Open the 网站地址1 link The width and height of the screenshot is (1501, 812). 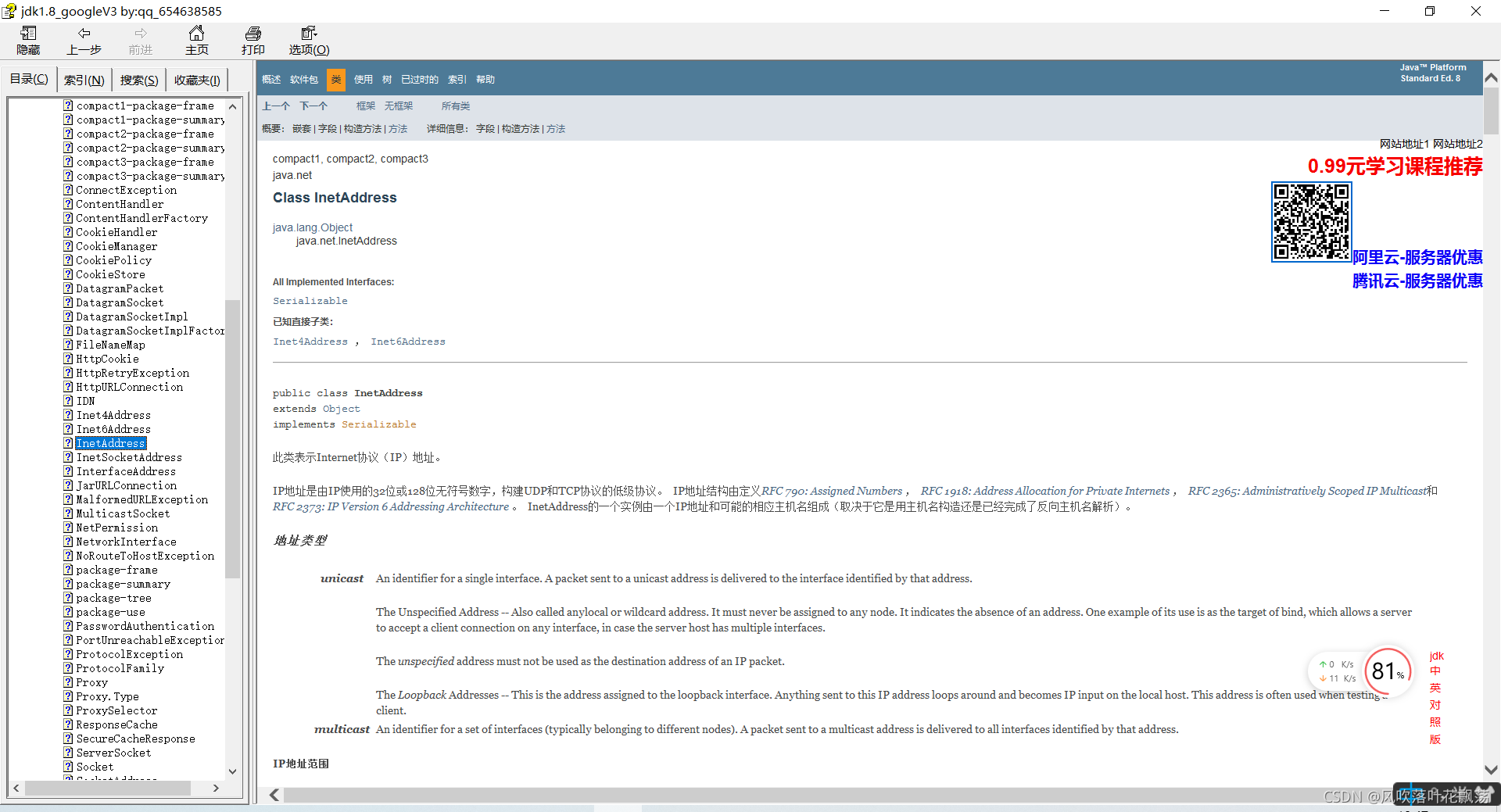[x=1404, y=144]
